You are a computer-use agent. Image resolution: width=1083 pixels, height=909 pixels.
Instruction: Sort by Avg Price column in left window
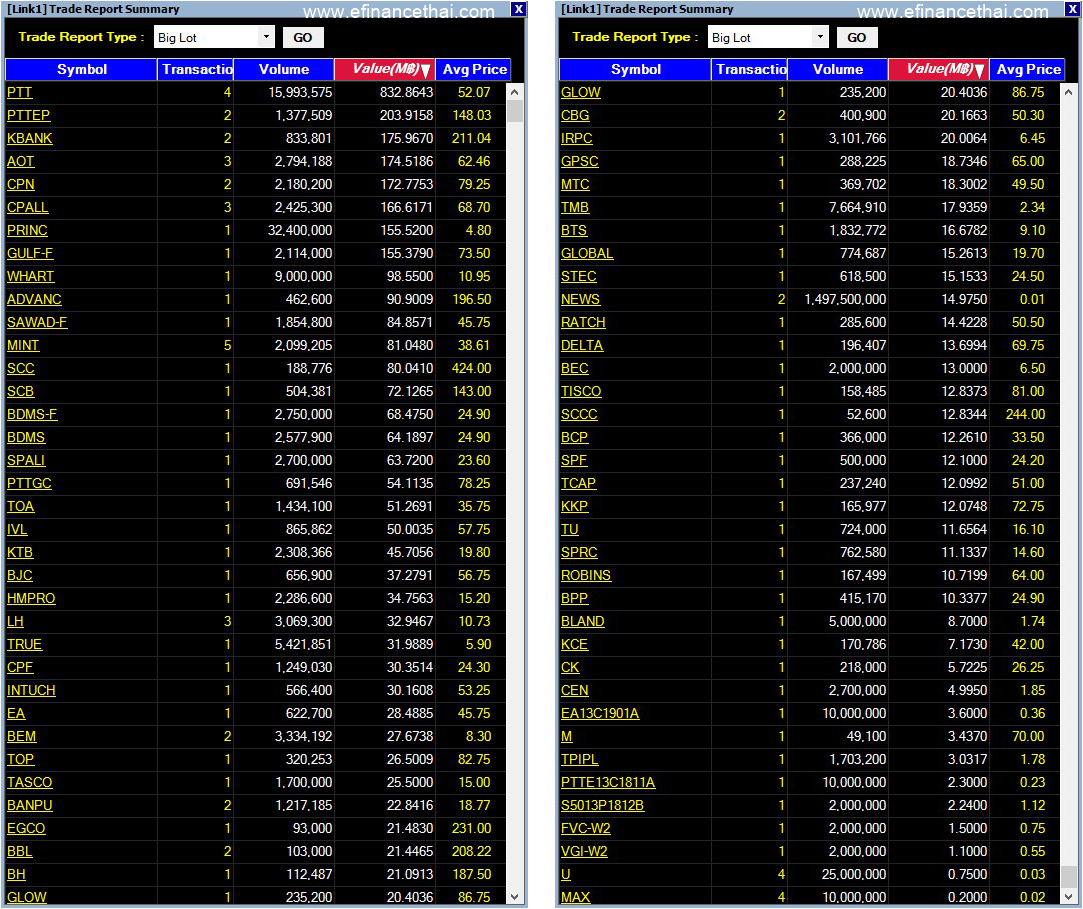(474, 69)
